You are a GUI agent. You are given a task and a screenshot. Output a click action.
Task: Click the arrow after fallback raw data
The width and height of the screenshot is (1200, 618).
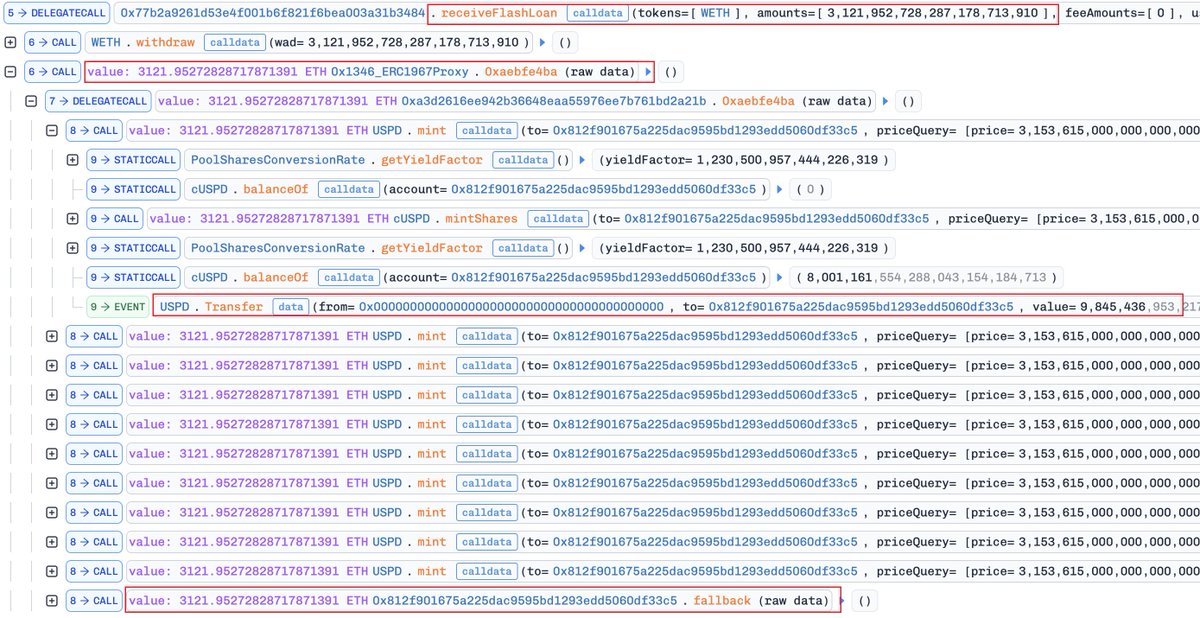[844, 601]
